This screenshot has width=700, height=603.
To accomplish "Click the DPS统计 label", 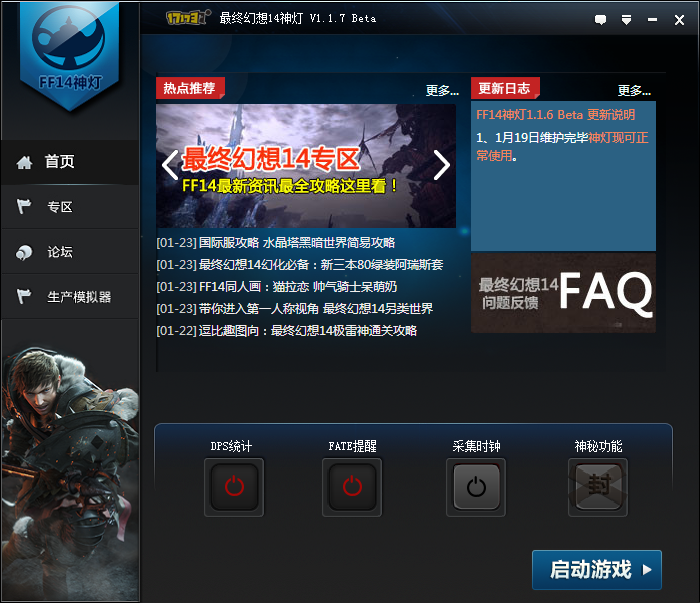I will coord(231,446).
